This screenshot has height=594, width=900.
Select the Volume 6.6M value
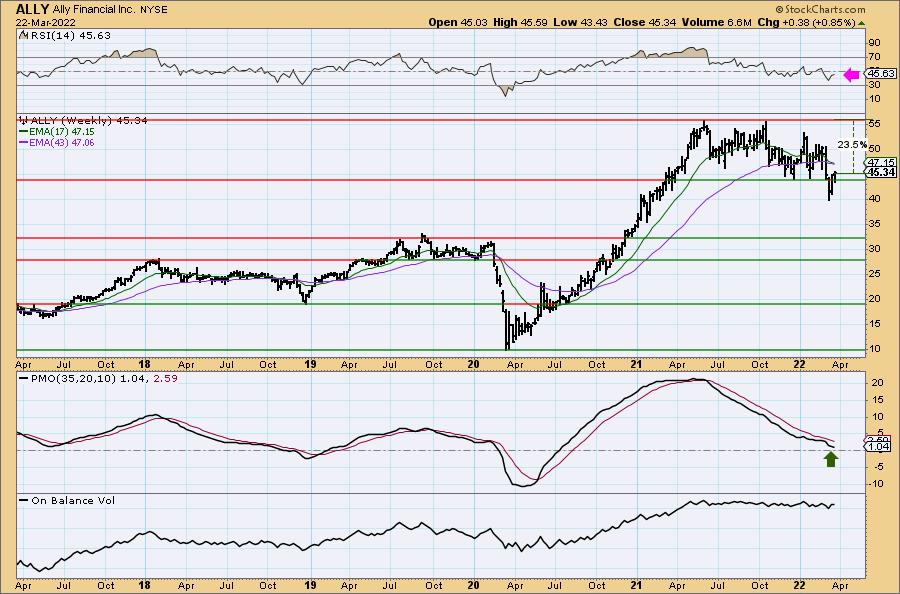716,22
